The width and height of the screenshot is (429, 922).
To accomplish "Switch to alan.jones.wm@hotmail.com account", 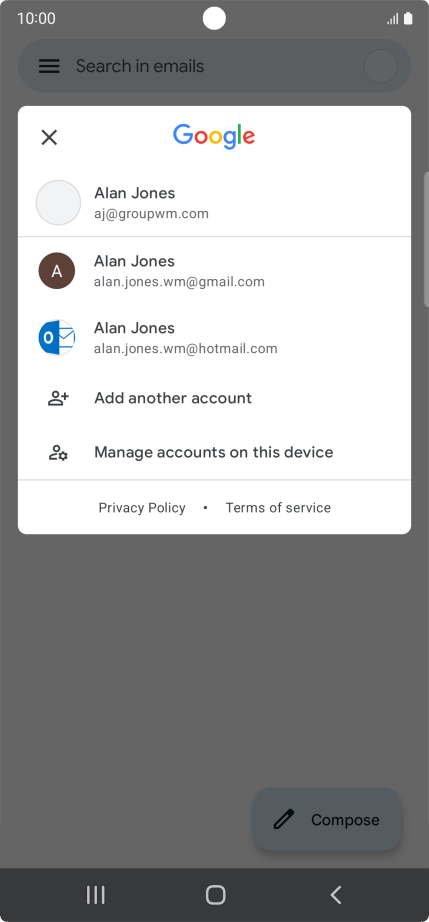I will (x=214, y=338).
